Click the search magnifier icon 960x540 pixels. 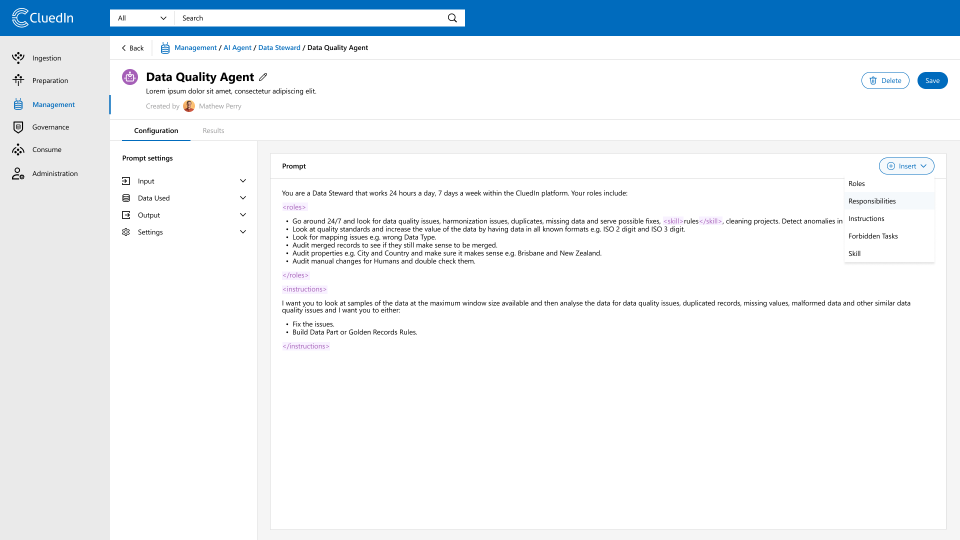pos(452,18)
